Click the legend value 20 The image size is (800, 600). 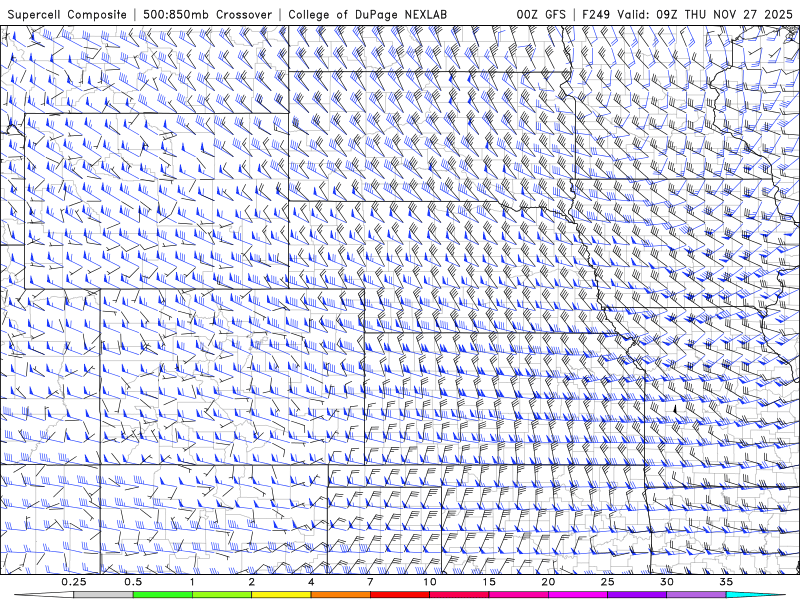pos(548,582)
